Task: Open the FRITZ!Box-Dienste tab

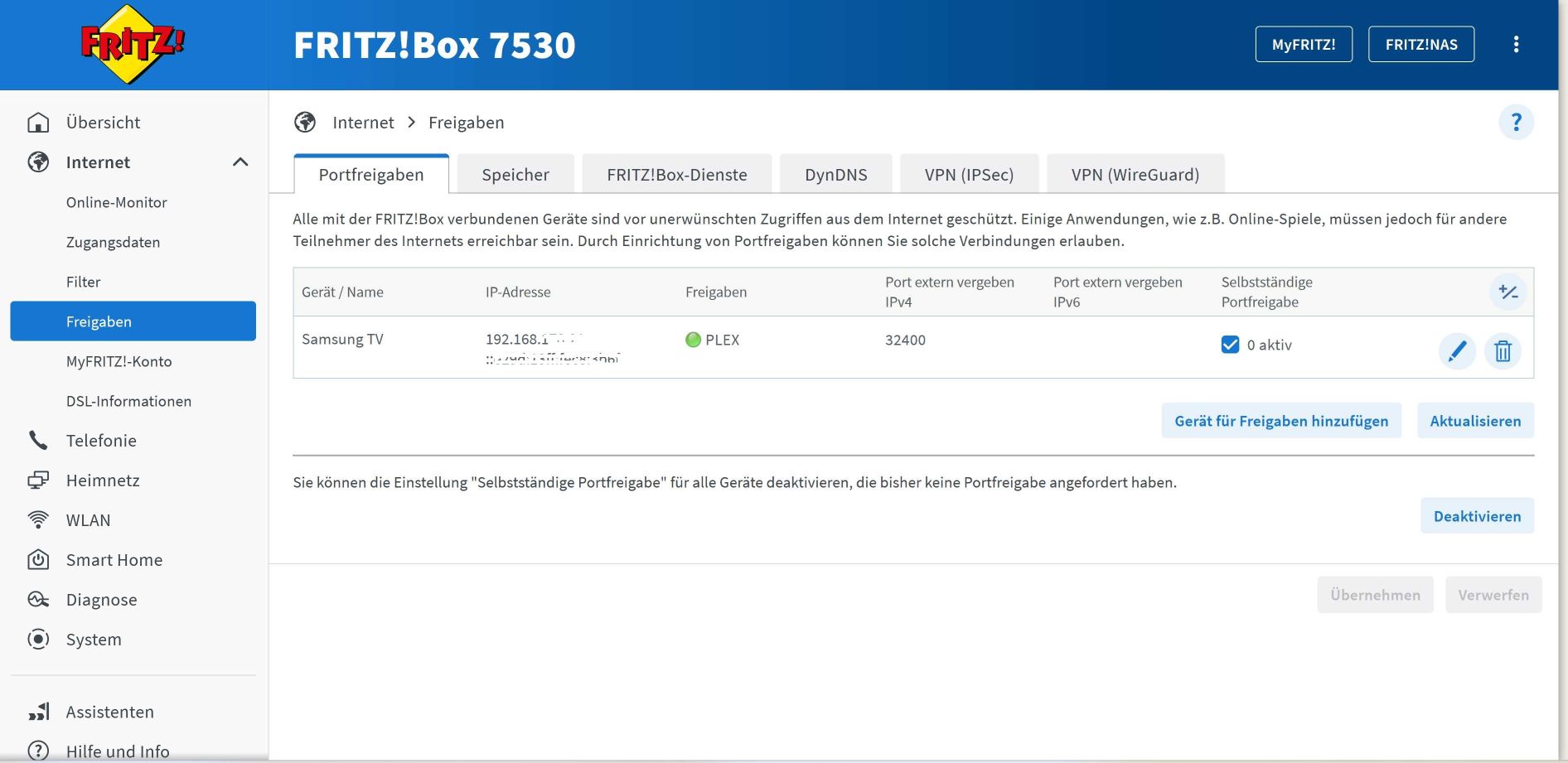Action: pos(677,175)
